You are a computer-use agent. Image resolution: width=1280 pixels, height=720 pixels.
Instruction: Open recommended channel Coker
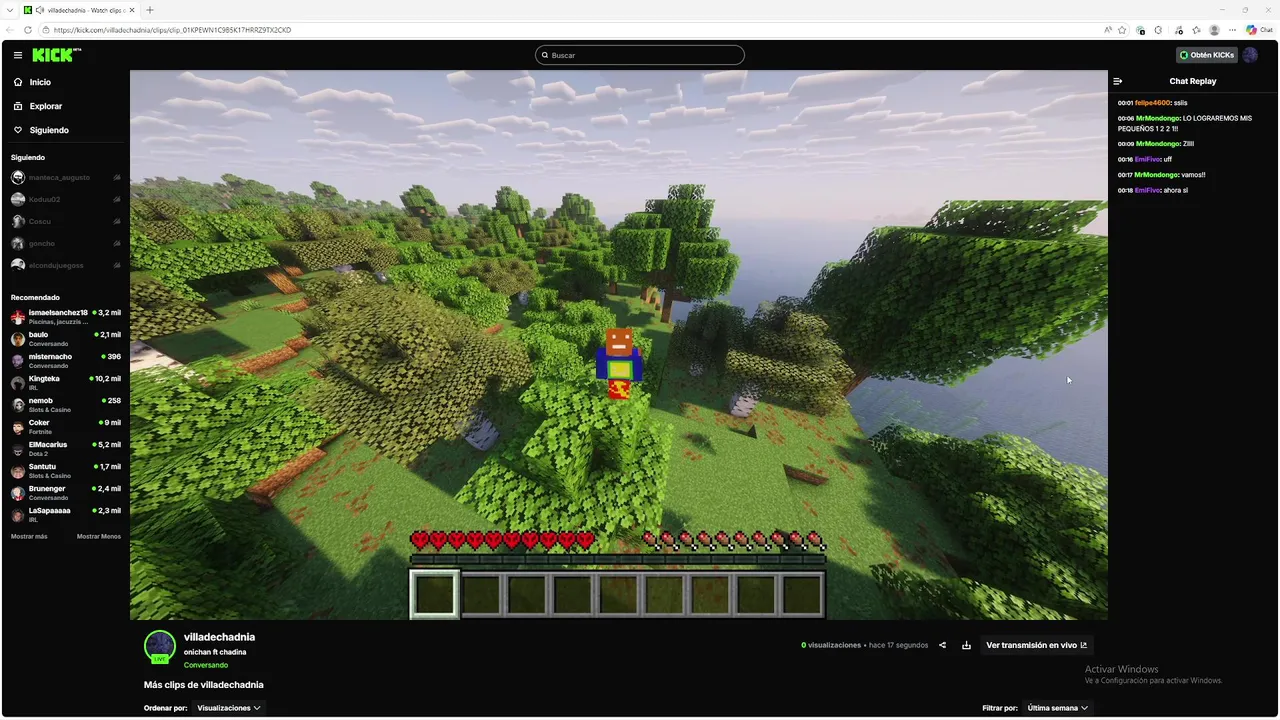tap(65, 427)
